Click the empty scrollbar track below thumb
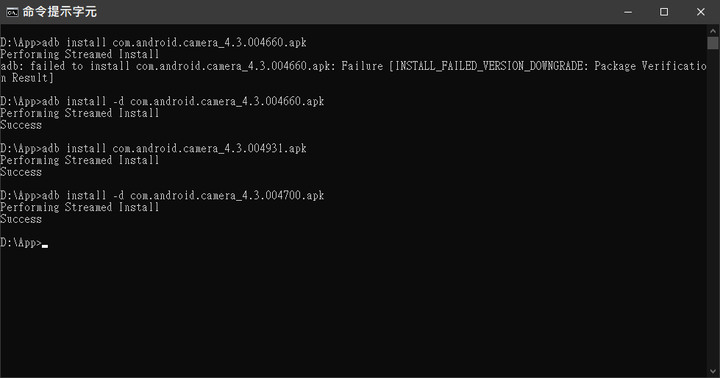This screenshot has height=378, width=720. coord(713,207)
